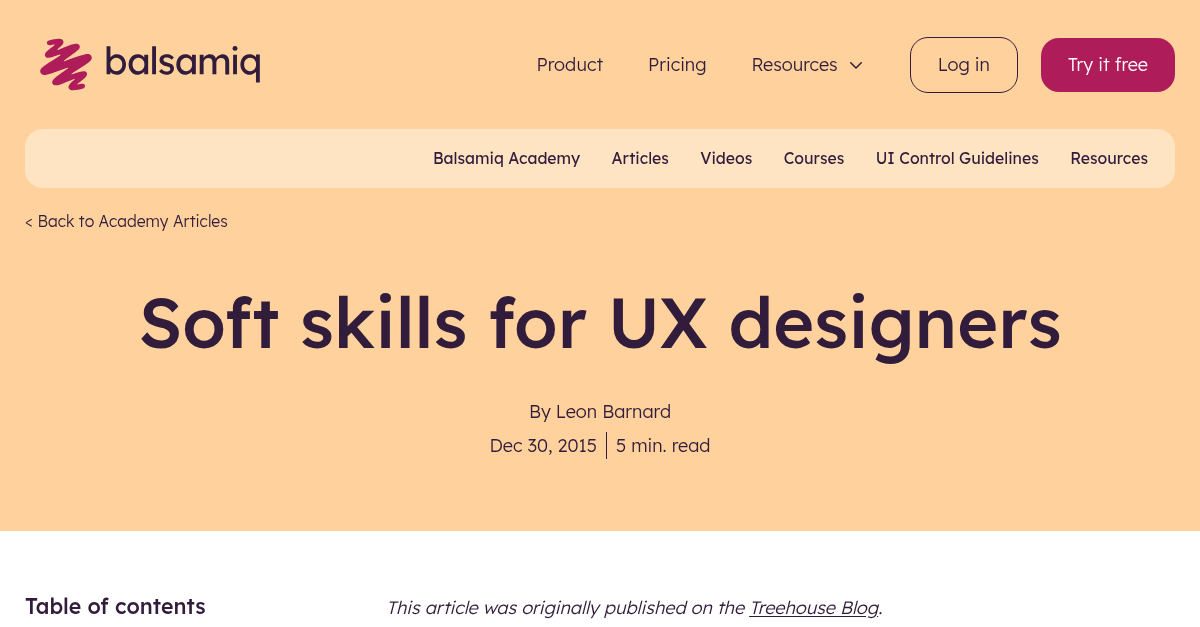Navigate back via 'Back to Academy Articles'
This screenshot has height=627, width=1200.
(126, 221)
